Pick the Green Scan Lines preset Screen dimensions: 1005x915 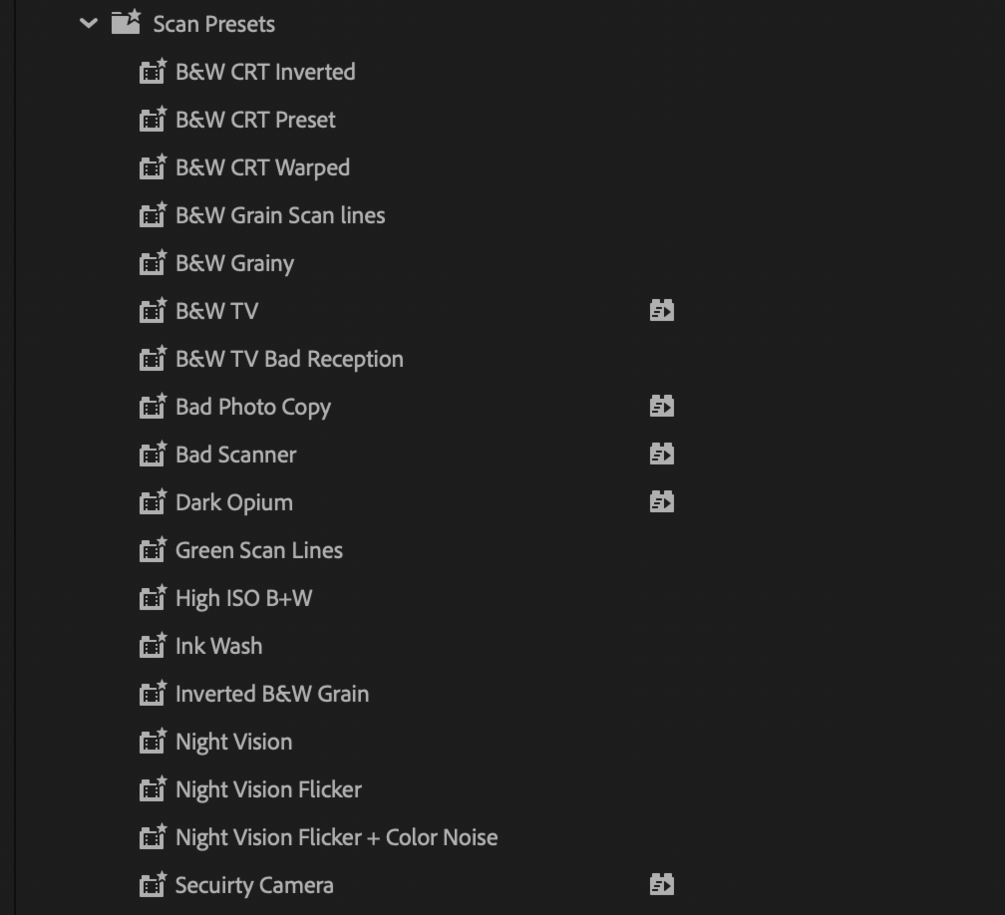point(259,551)
